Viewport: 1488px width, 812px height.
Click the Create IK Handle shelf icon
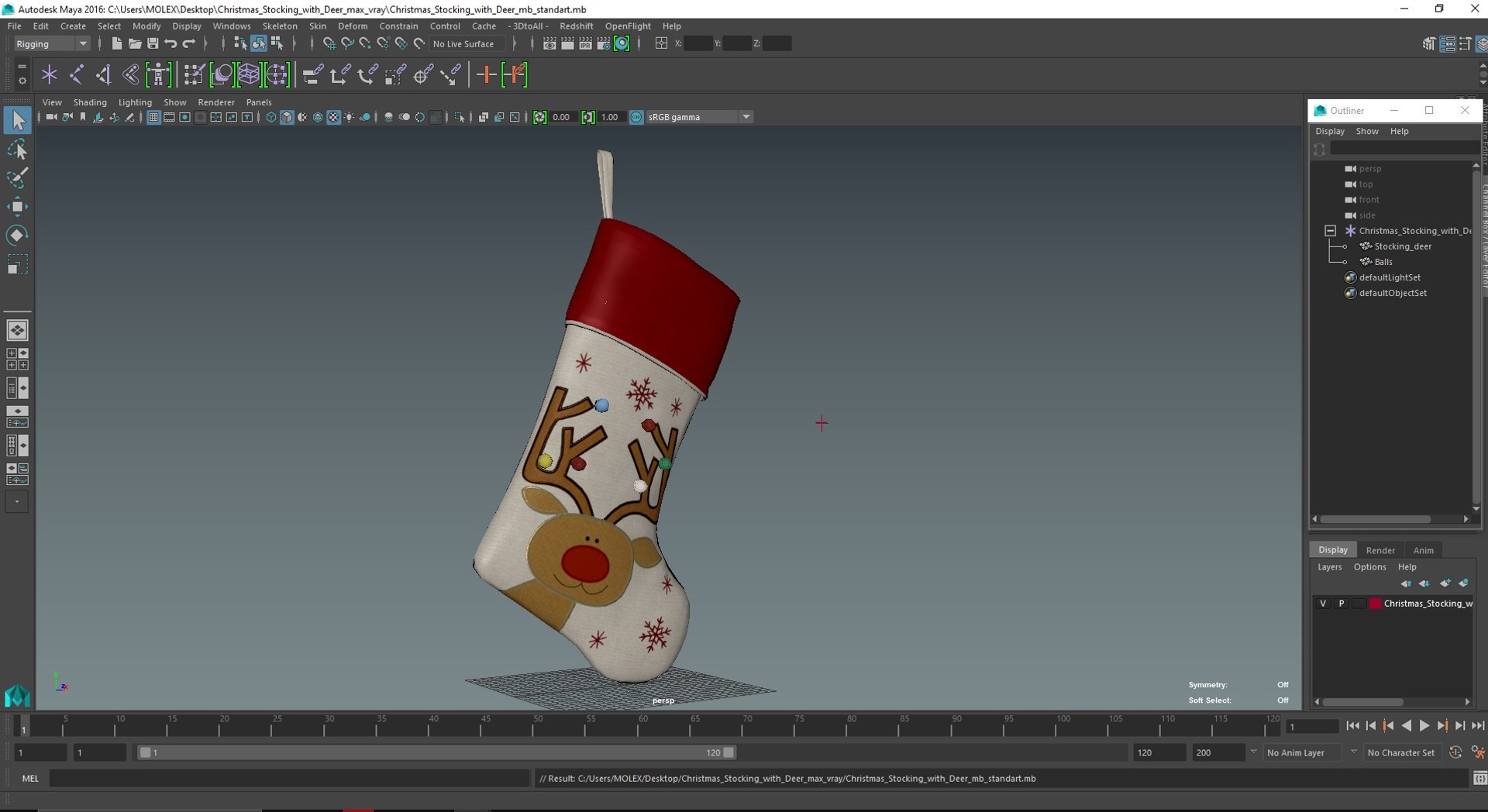(103, 74)
